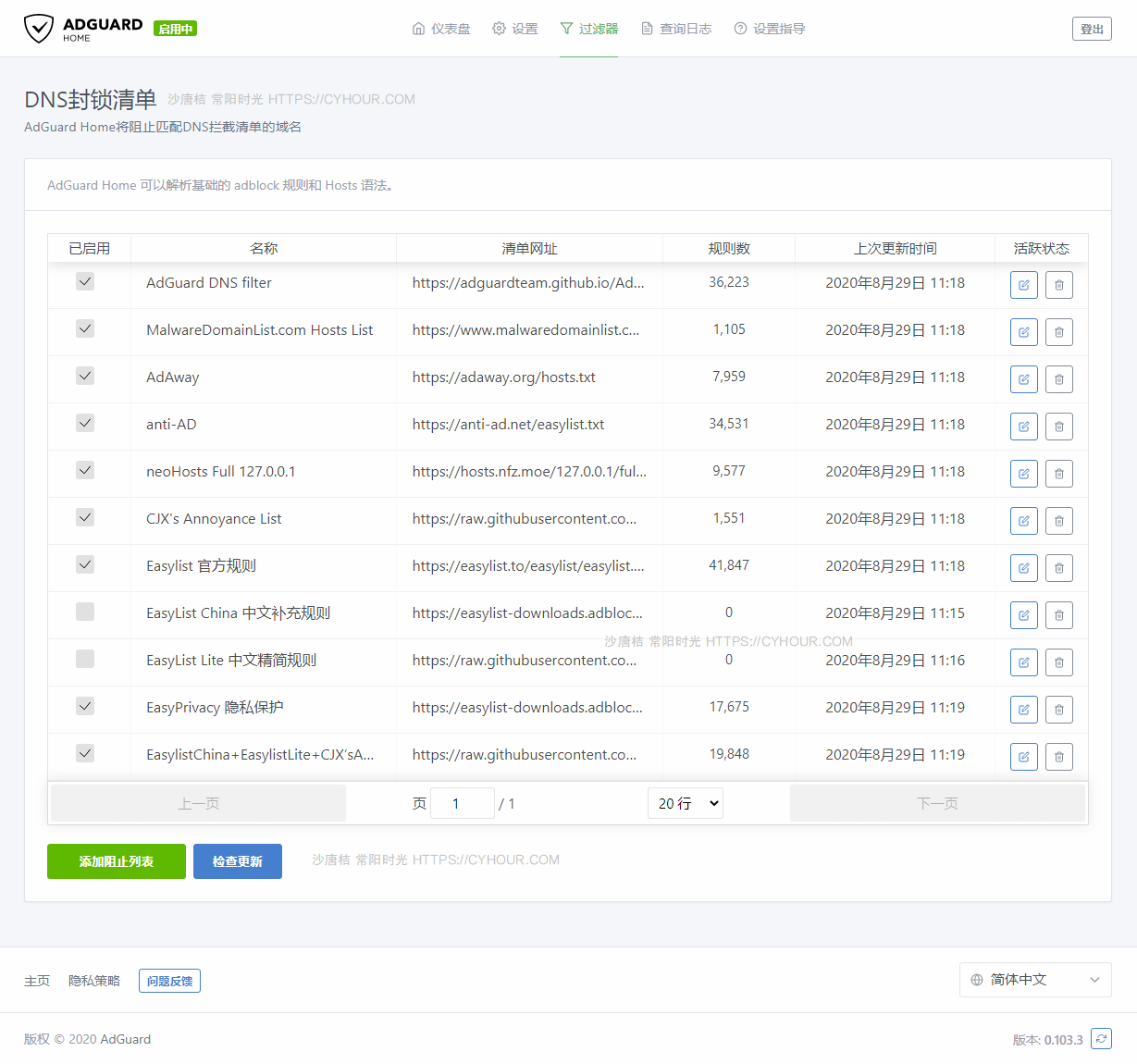1137x1064 pixels.
Task: Delete the EasyList China 中文补充规则 entry
Action: click(x=1059, y=615)
